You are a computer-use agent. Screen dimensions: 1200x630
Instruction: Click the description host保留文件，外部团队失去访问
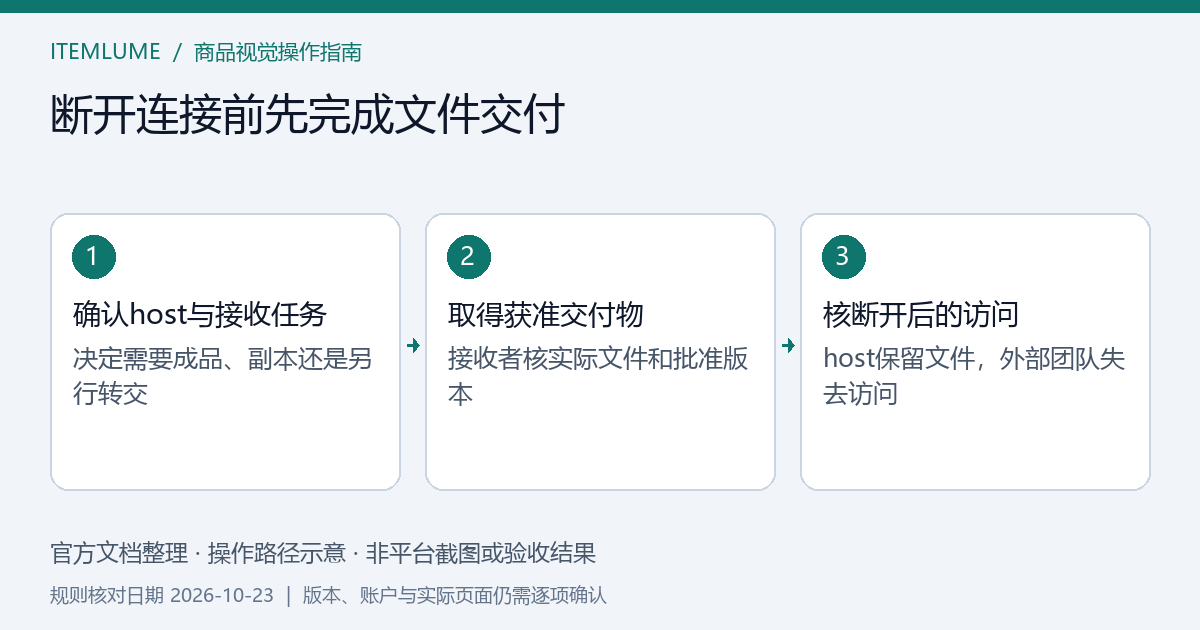click(974, 376)
